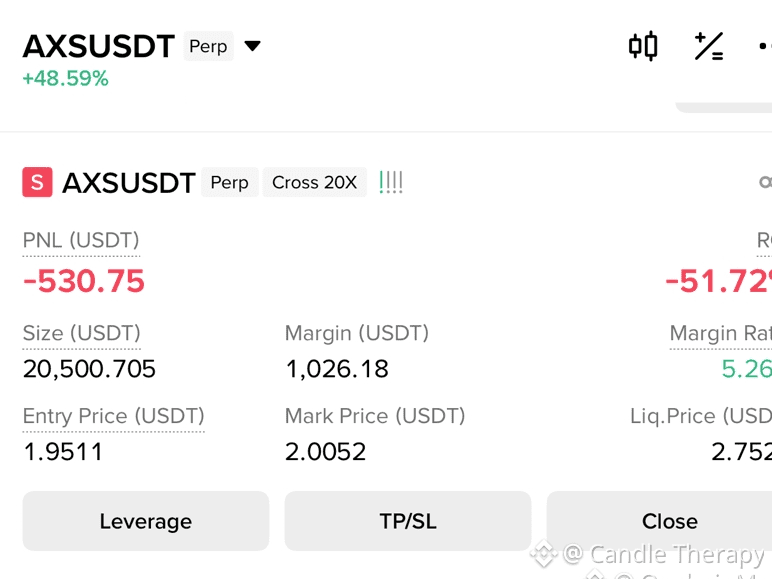Tap the Margin Ratio label
Screen dimensions: 772x579
click(721, 333)
